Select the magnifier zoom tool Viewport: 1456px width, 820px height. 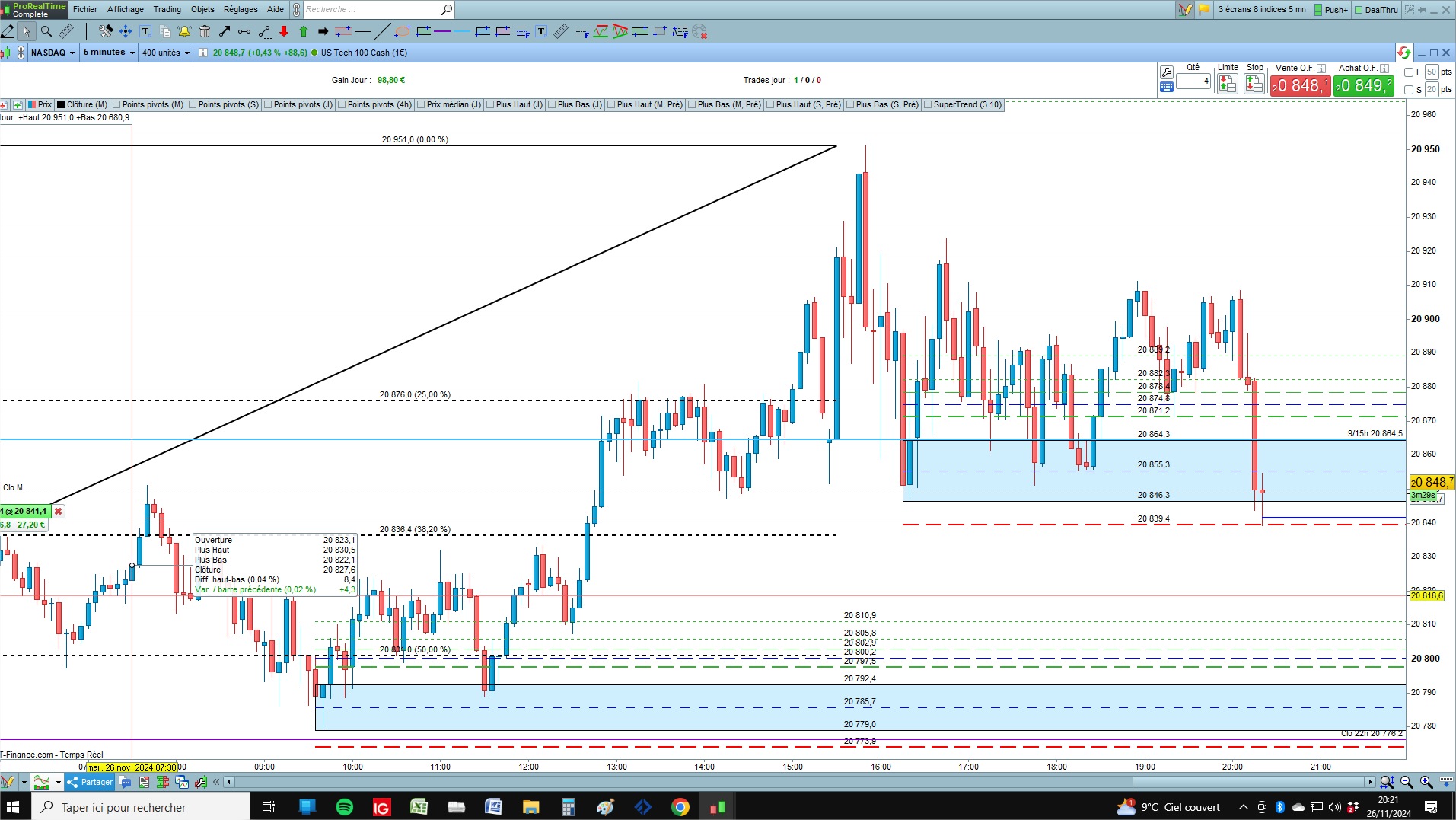[x=46, y=31]
